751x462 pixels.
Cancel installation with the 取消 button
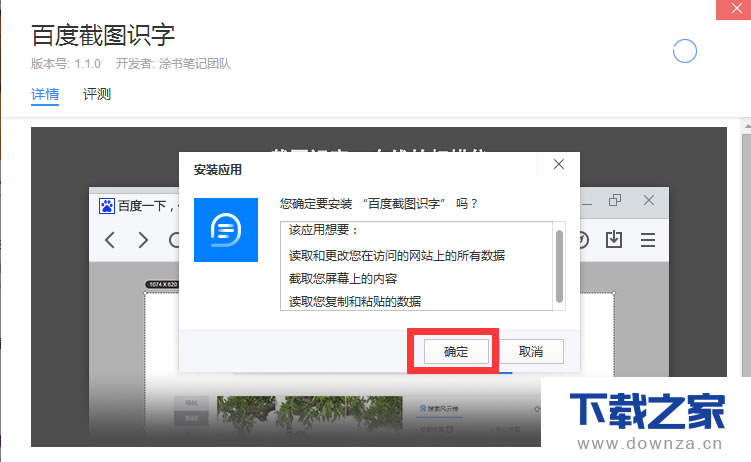point(531,351)
